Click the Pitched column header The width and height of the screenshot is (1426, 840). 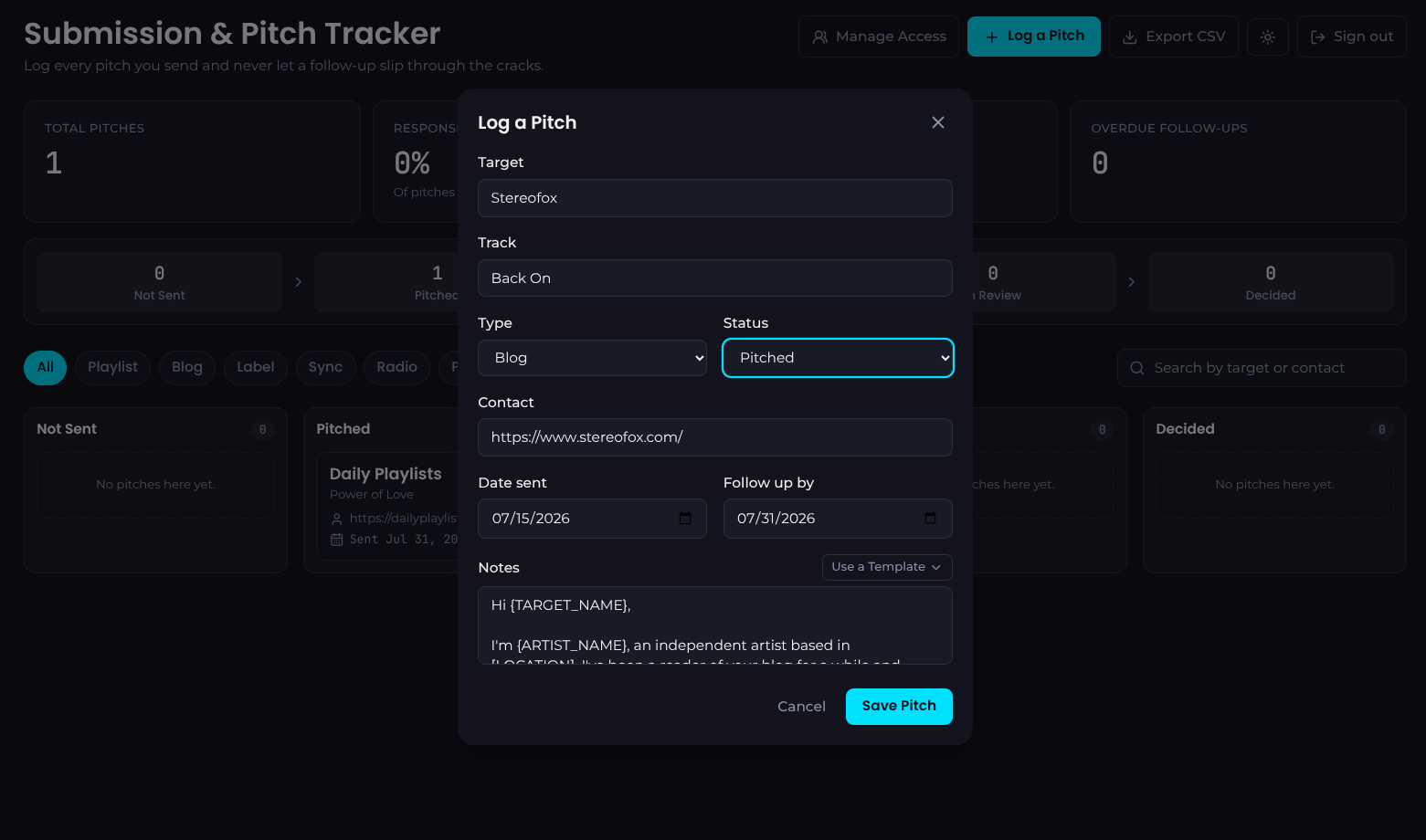(343, 429)
